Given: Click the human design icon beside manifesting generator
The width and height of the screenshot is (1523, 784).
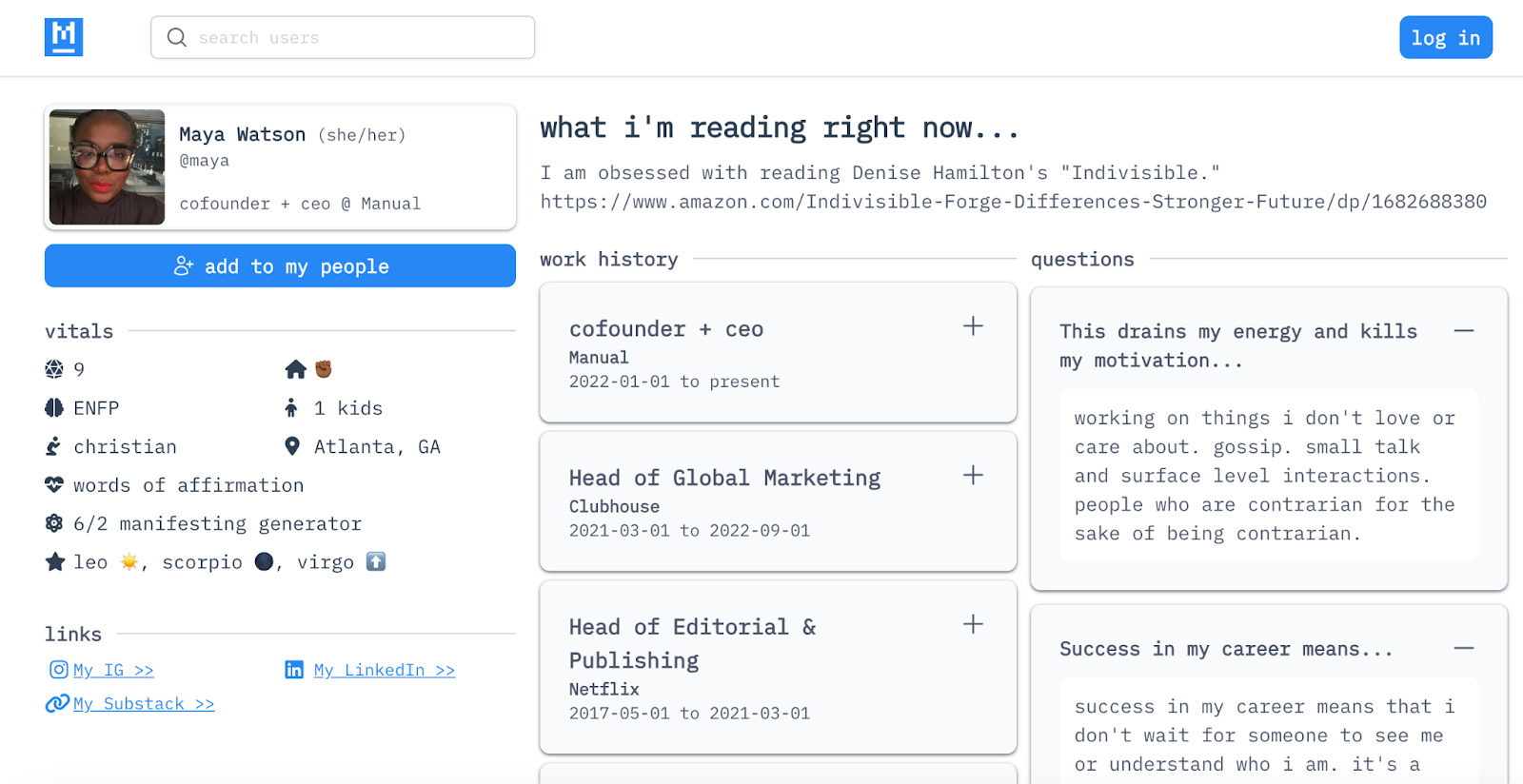Looking at the screenshot, I should (x=54, y=523).
